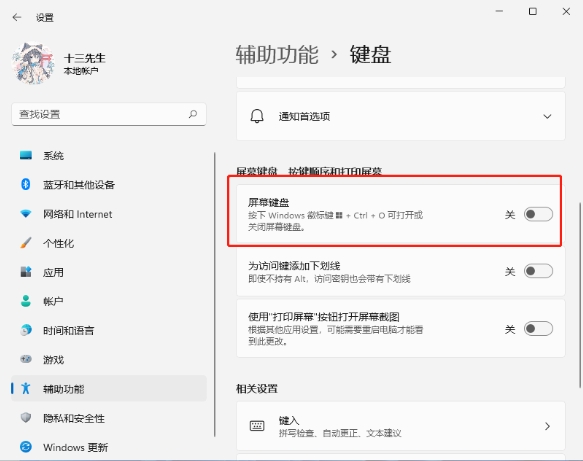Screen dimensions: 583x461
Task: Click the paintbrush icon for 个性化
Action: pyautogui.click(x=26, y=243)
